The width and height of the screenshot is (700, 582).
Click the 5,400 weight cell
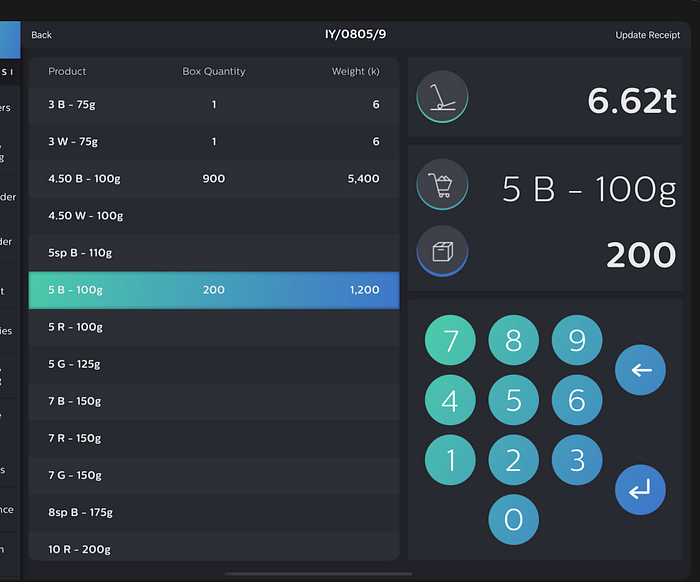(363, 179)
